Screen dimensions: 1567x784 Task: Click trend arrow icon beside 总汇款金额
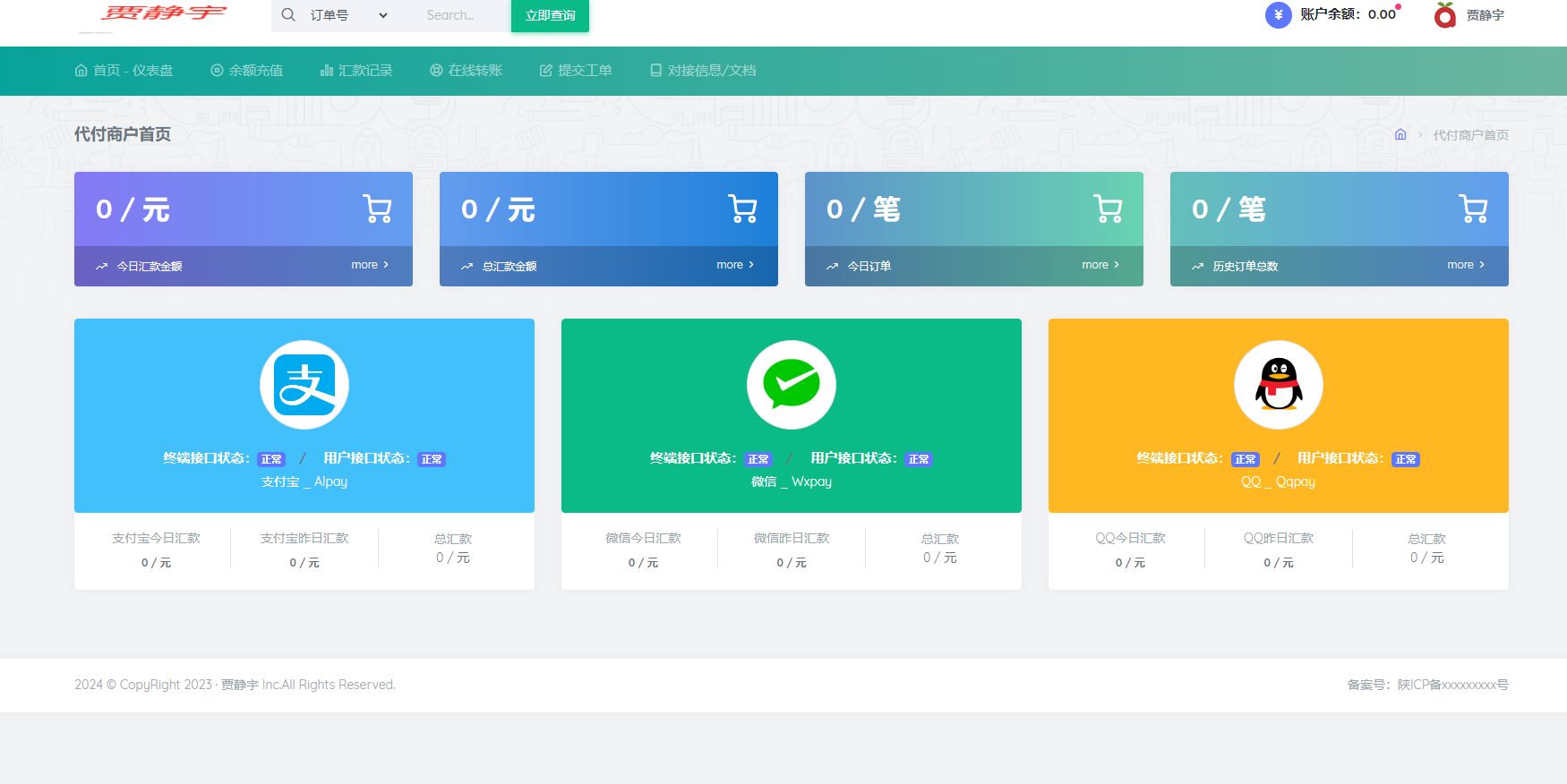(467, 267)
